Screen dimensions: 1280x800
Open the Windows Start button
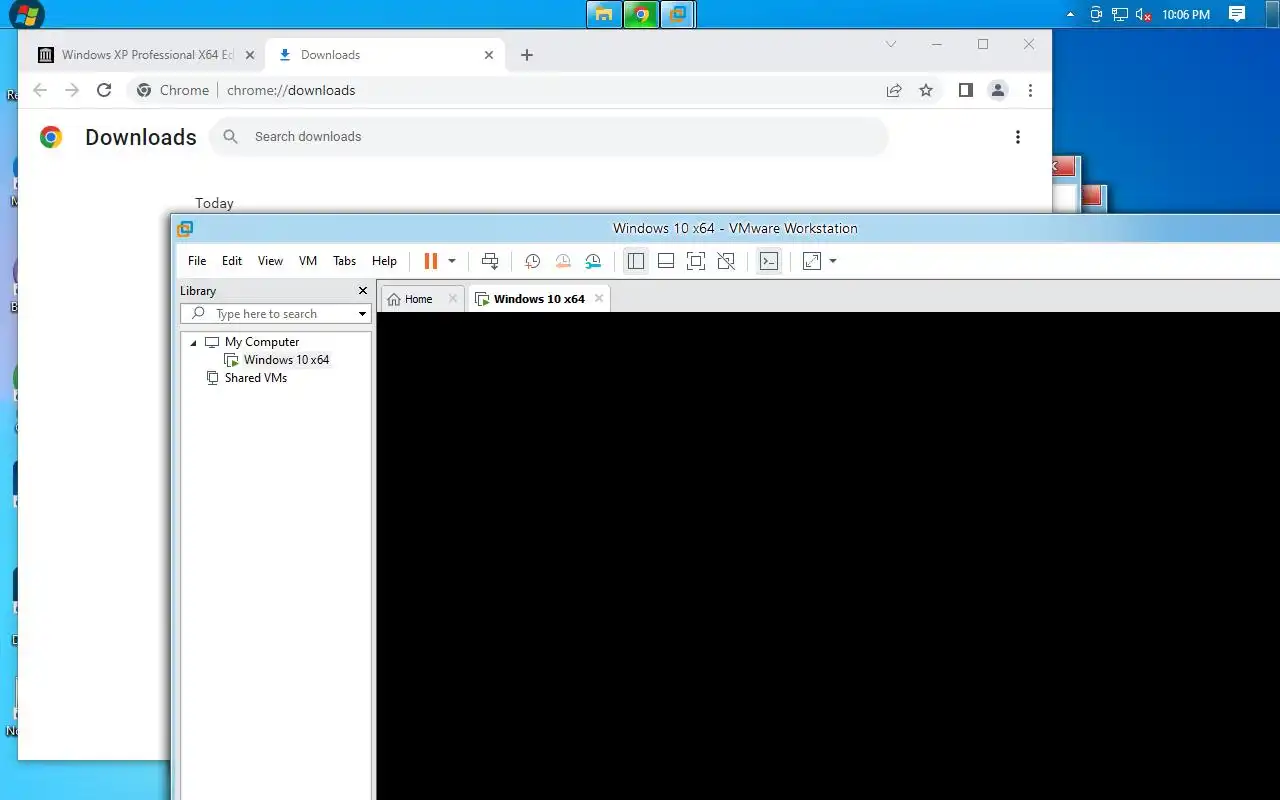[26, 14]
